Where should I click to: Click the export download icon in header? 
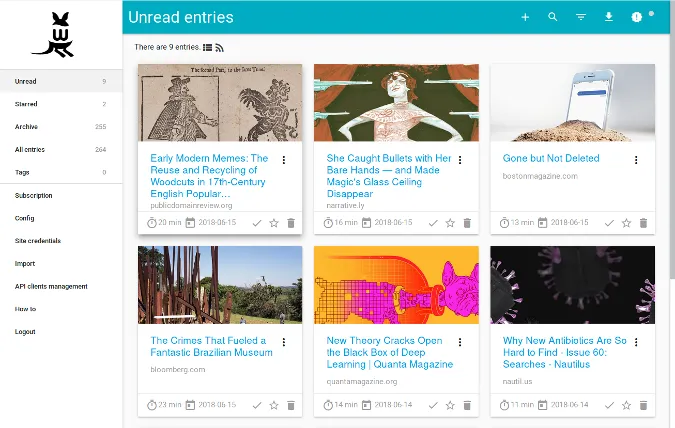point(609,17)
